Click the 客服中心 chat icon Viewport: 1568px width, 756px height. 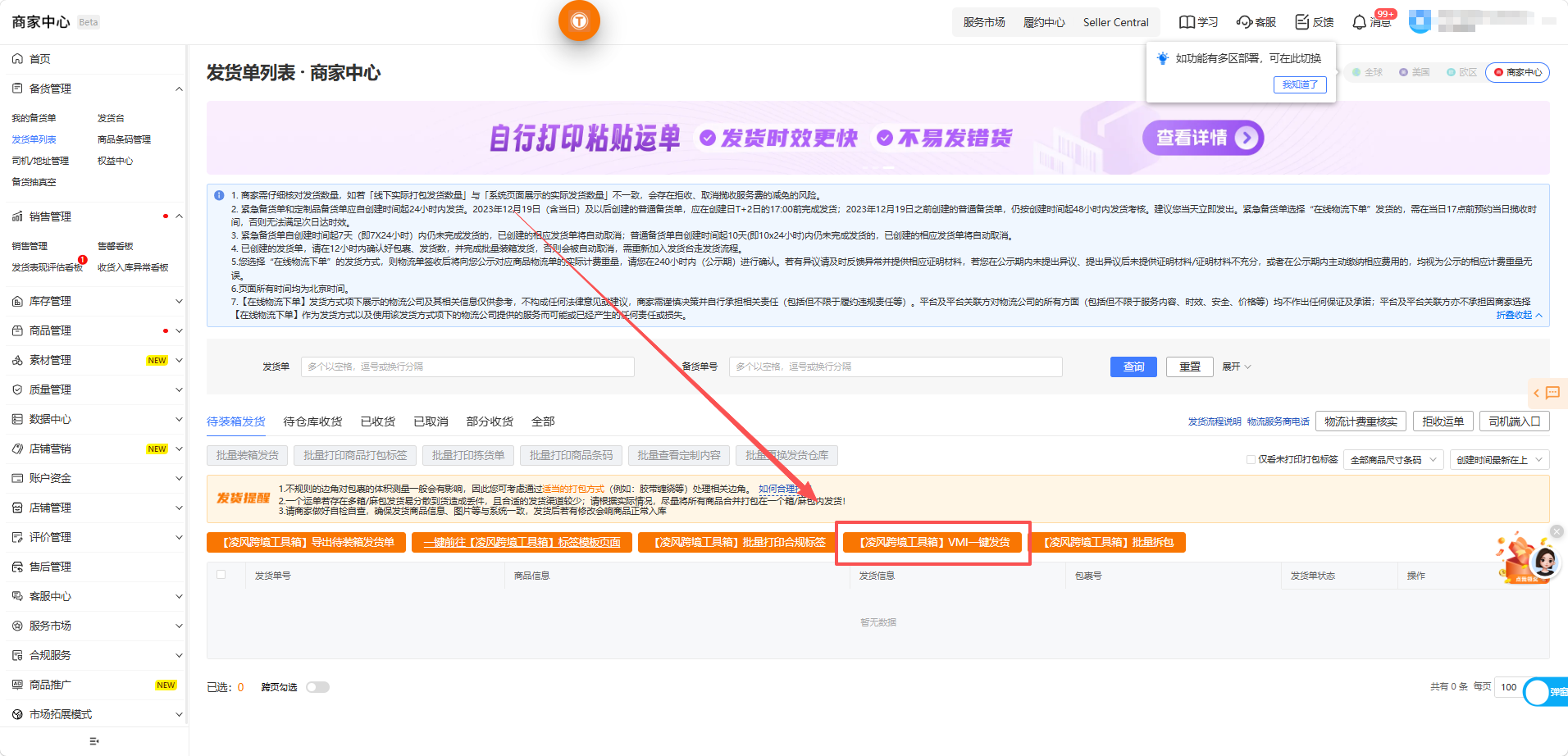coord(17,597)
